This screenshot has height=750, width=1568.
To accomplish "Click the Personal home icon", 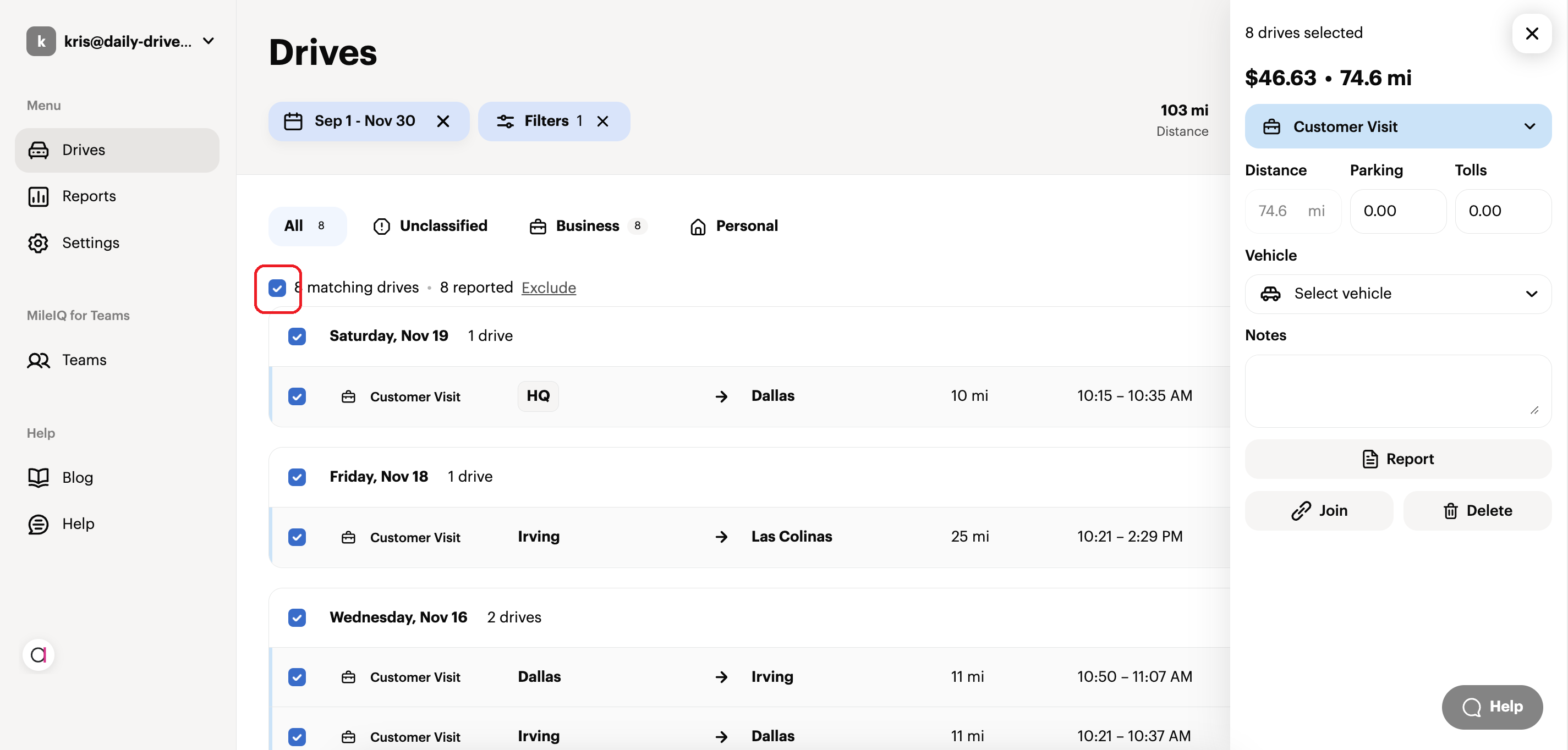I will point(698,227).
